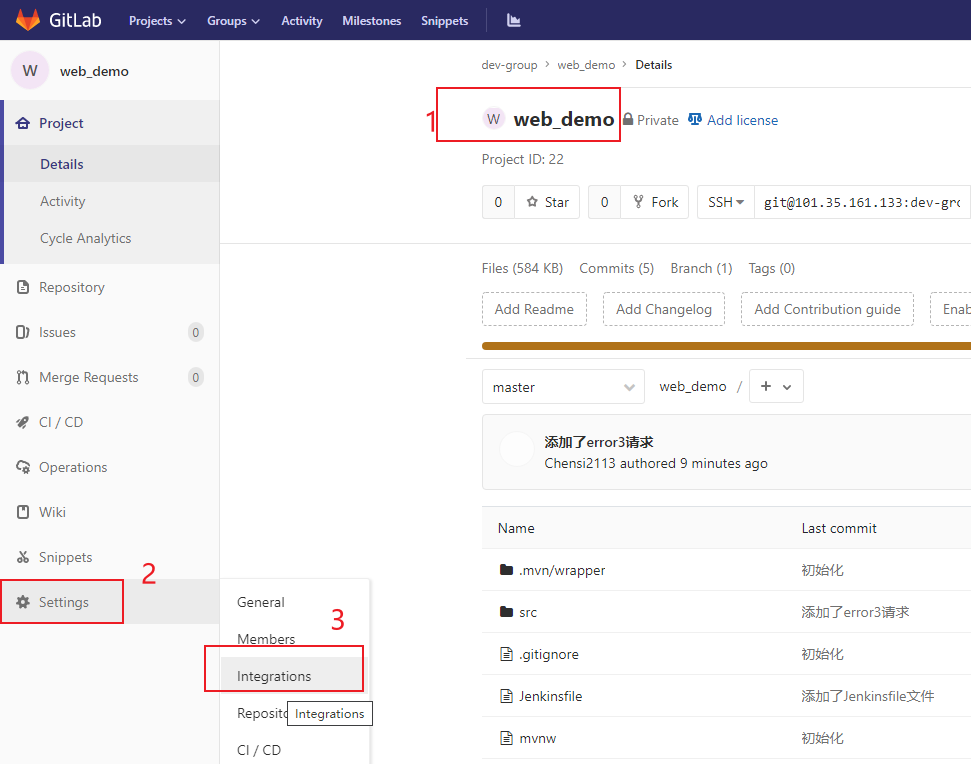
Task: Open the plus new-file dropdown
Action: [x=776, y=386]
